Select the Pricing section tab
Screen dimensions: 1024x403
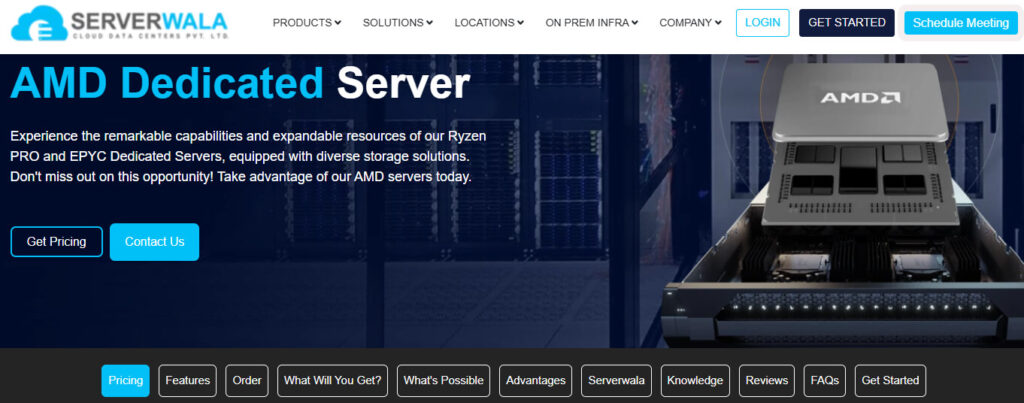[x=125, y=380]
